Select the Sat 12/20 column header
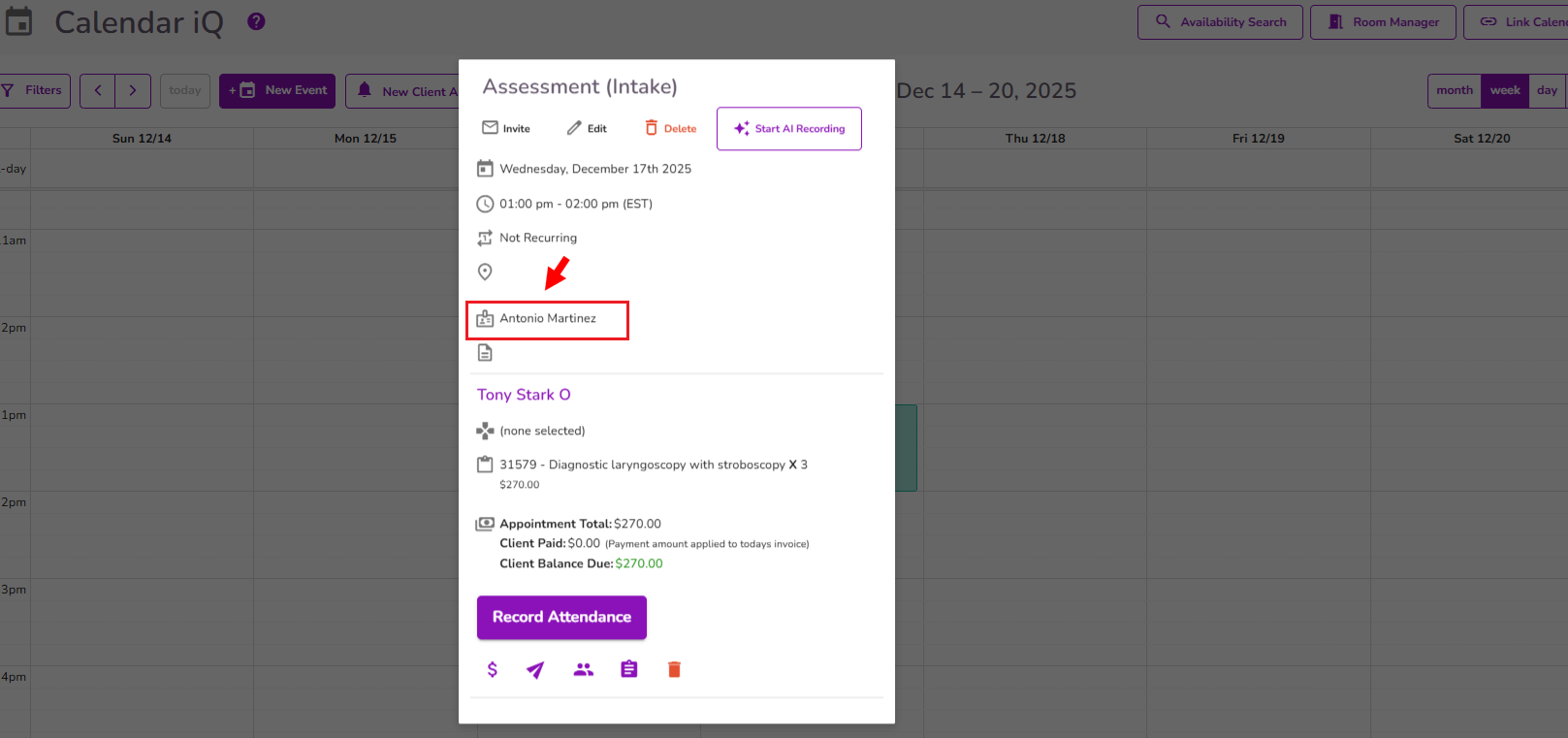 (x=1482, y=138)
